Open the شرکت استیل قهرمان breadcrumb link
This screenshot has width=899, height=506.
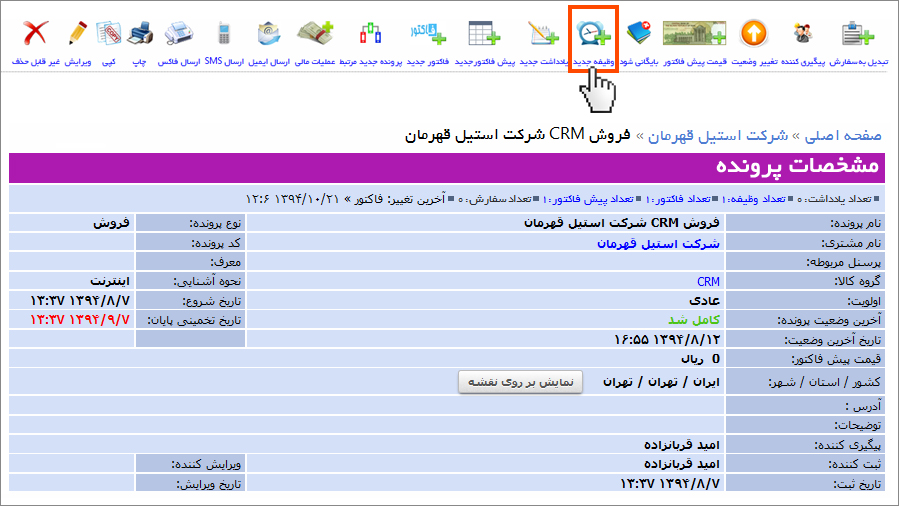click(718, 135)
